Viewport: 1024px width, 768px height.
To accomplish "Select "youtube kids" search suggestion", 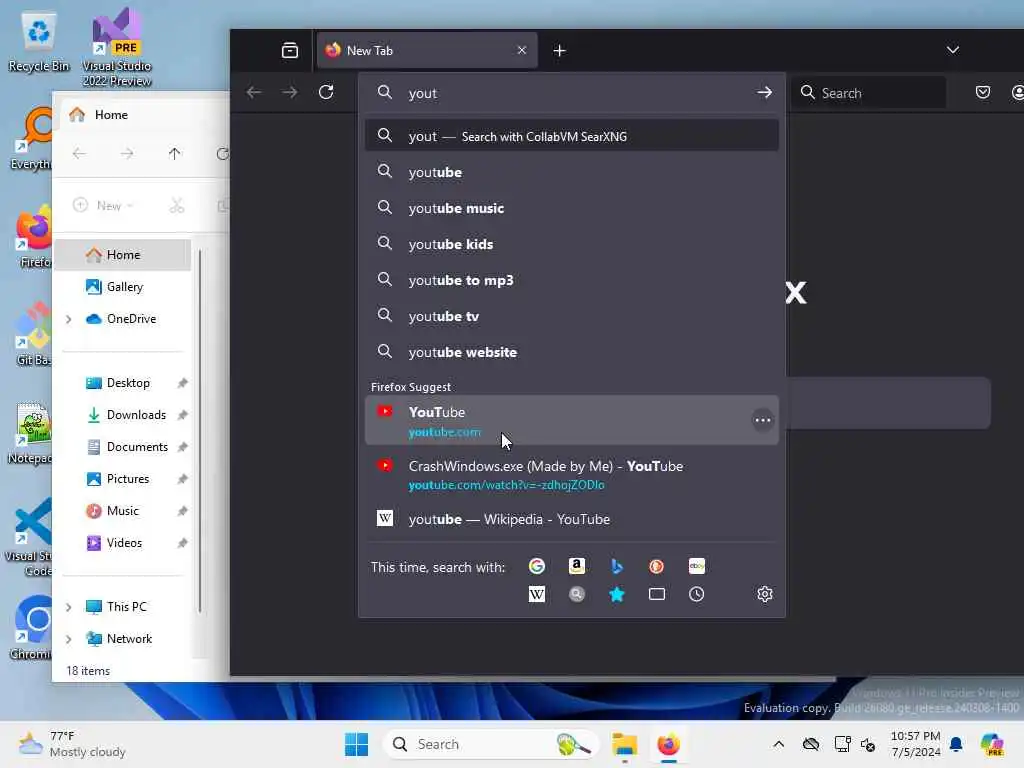I will pos(571,244).
